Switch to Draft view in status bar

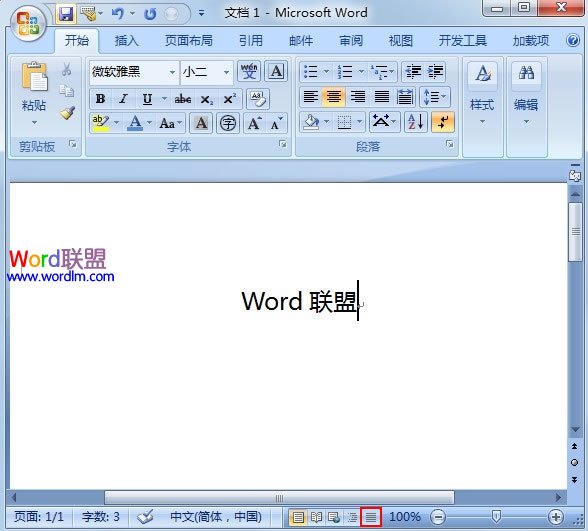tap(371, 517)
